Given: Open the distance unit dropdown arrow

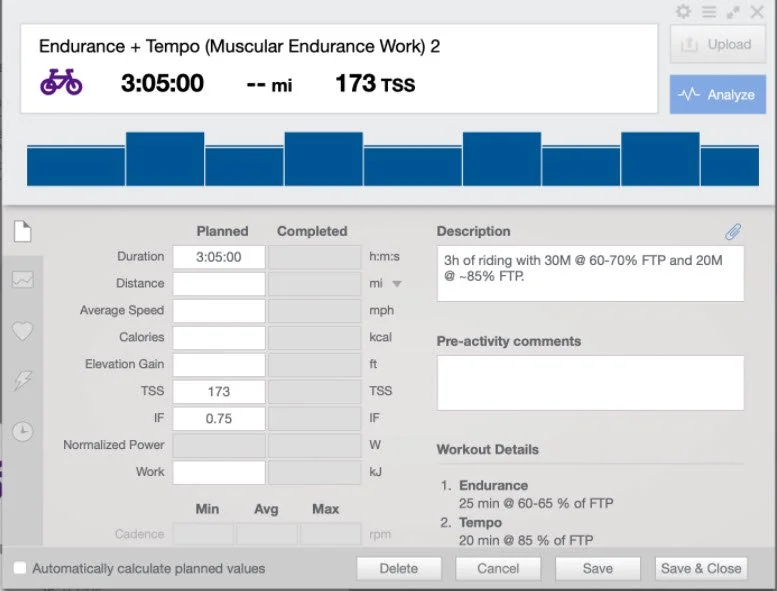Looking at the screenshot, I should tap(397, 284).
